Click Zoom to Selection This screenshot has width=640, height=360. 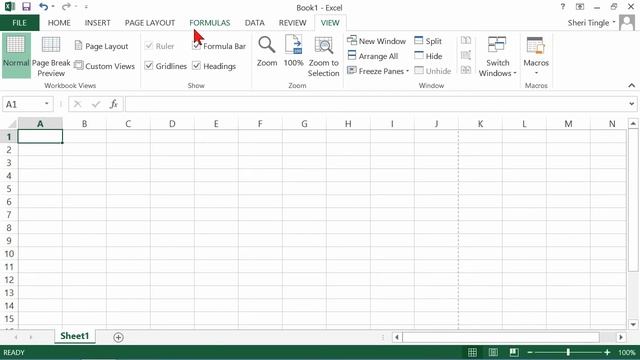(x=324, y=56)
